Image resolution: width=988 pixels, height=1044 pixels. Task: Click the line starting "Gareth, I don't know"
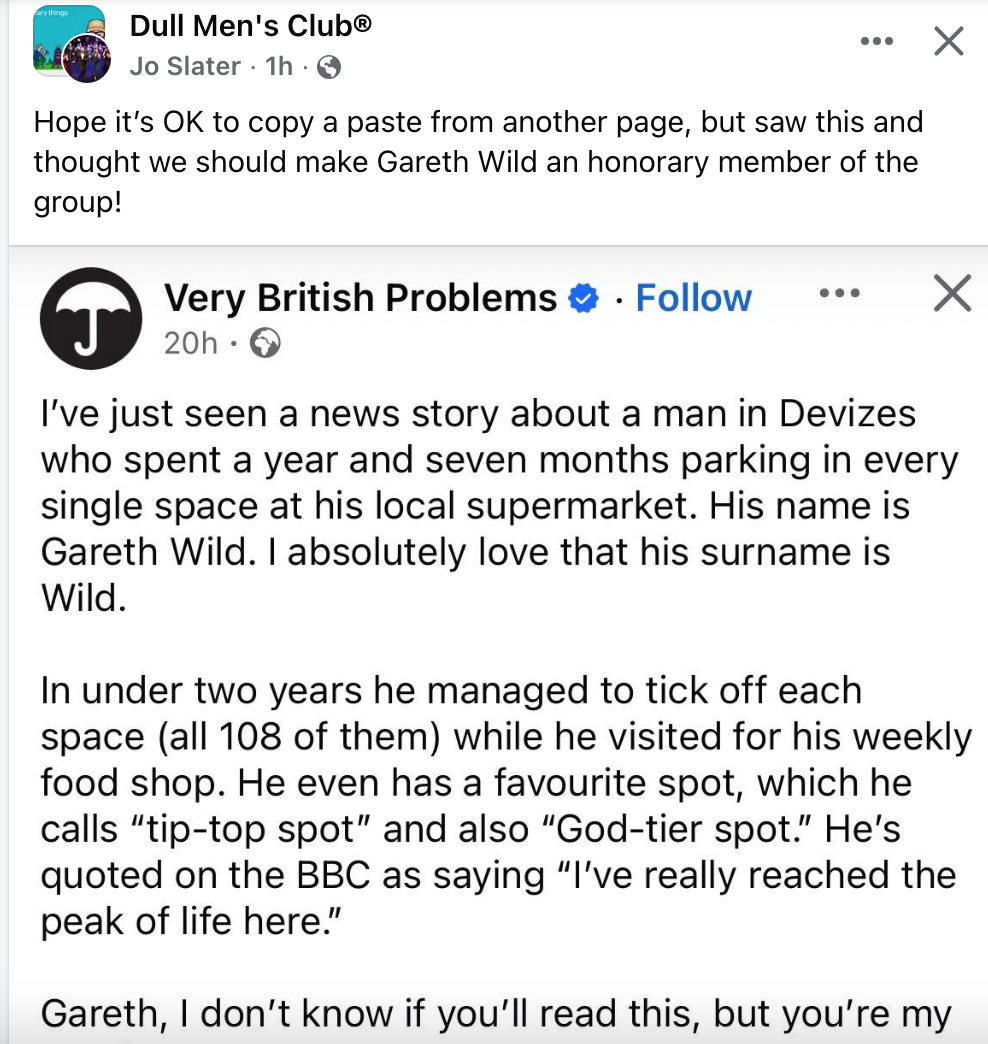pyautogui.click(x=495, y=1014)
